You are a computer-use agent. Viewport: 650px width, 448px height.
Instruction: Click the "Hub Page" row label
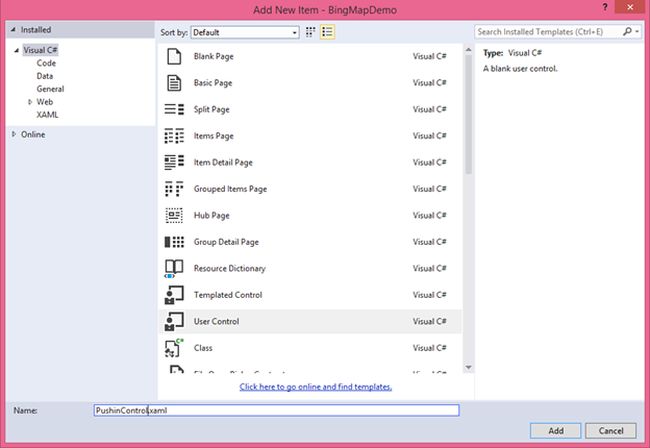211,216
